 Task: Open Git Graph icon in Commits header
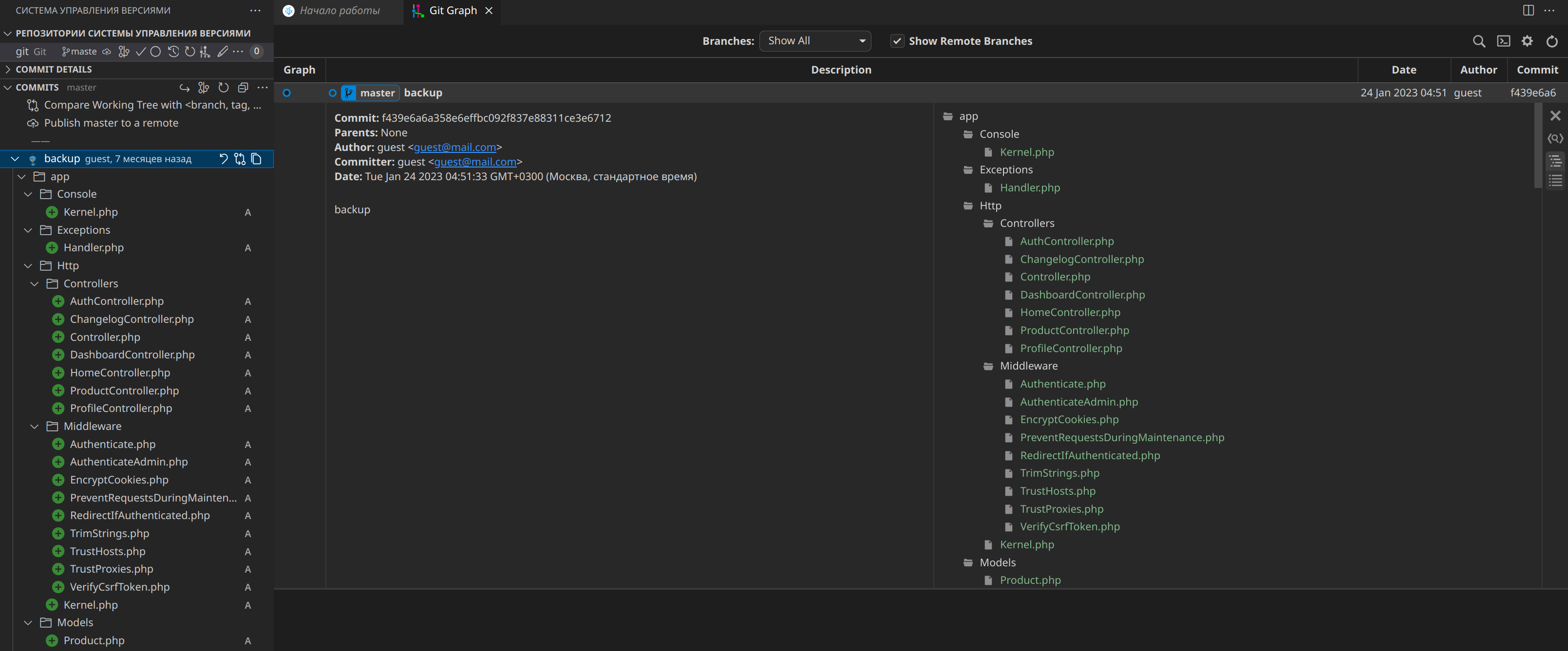[204, 88]
